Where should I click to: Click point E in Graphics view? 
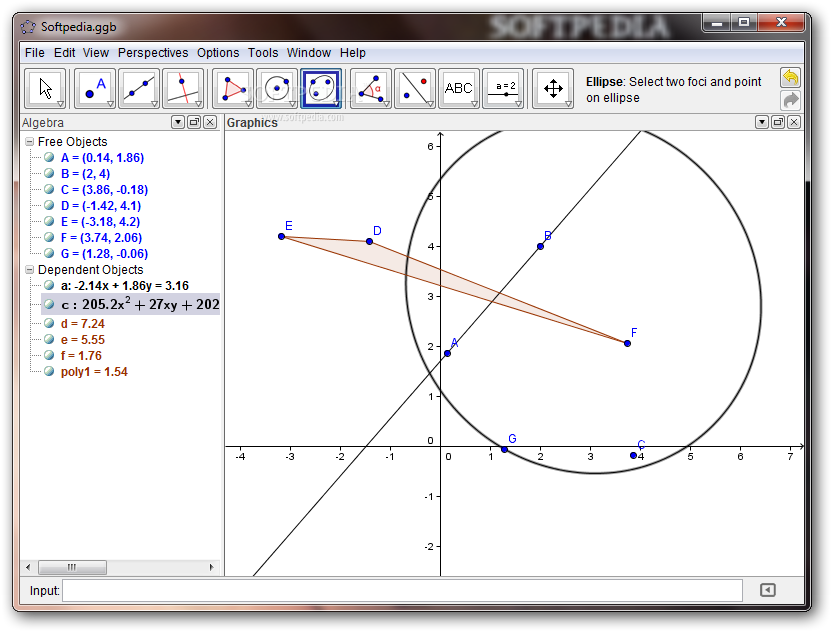point(281,236)
